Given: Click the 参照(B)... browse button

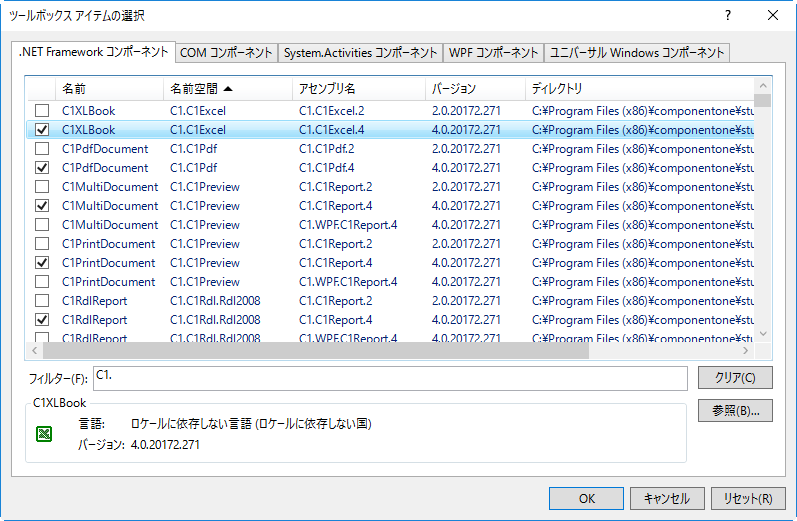Looking at the screenshot, I should click(735, 411).
